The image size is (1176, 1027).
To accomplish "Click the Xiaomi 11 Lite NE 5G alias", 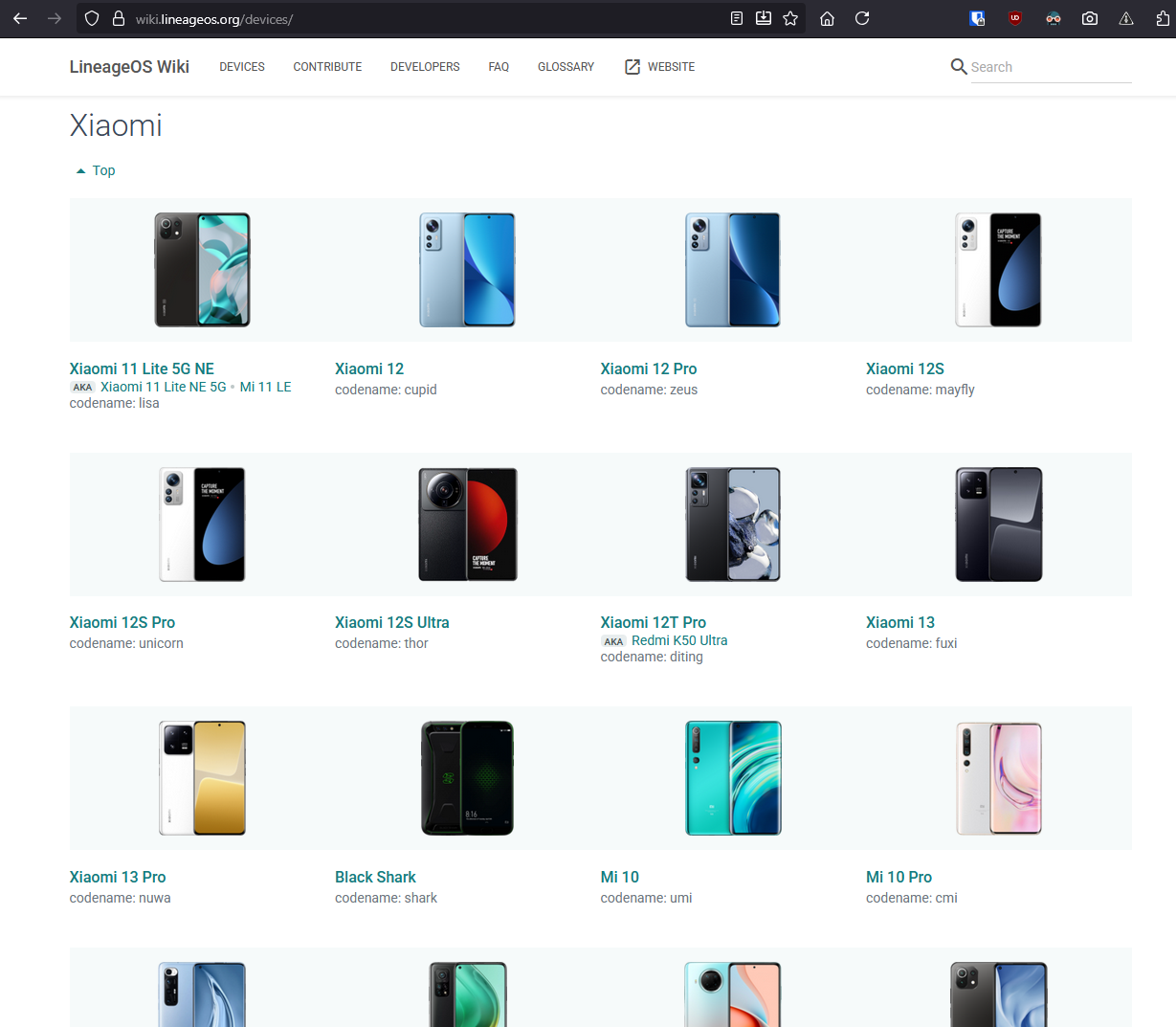I will point(164,387).
